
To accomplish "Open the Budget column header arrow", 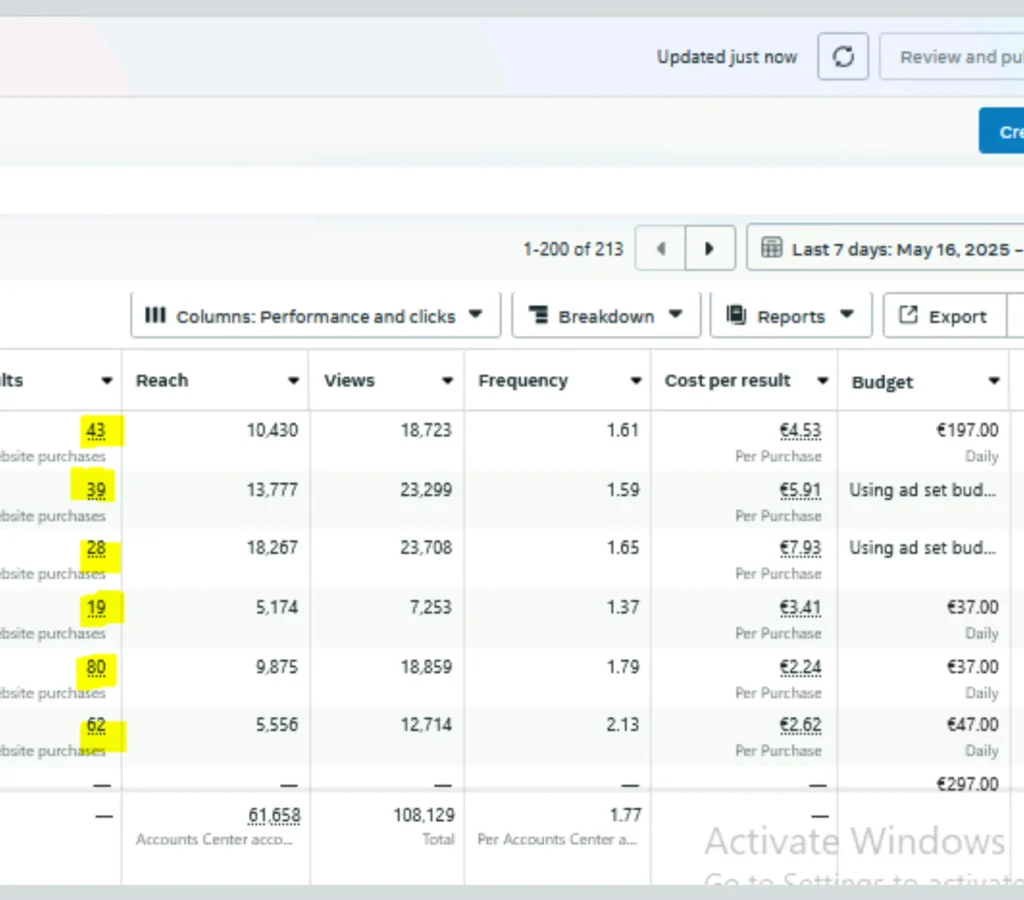I will pos(993,381).
